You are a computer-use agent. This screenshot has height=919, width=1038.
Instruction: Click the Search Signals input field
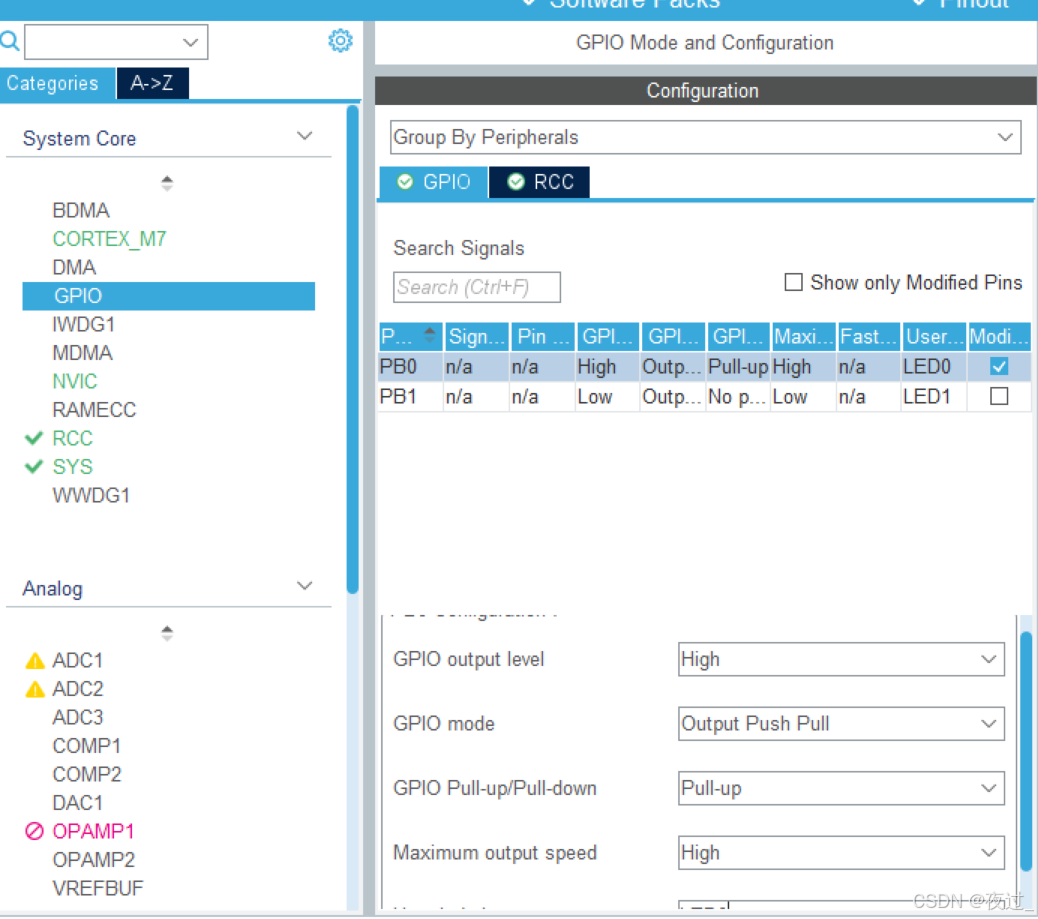(x=477, y=287)
